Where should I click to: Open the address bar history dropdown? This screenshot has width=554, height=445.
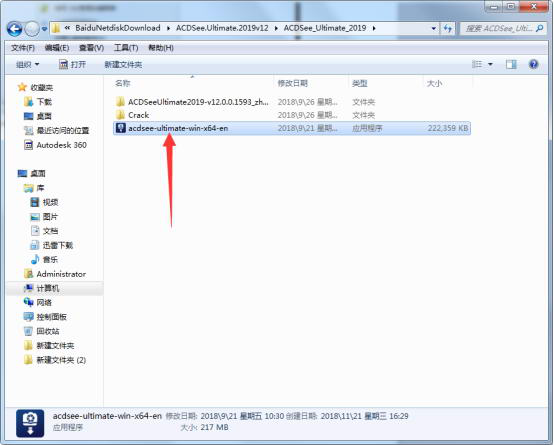point(434,28)
